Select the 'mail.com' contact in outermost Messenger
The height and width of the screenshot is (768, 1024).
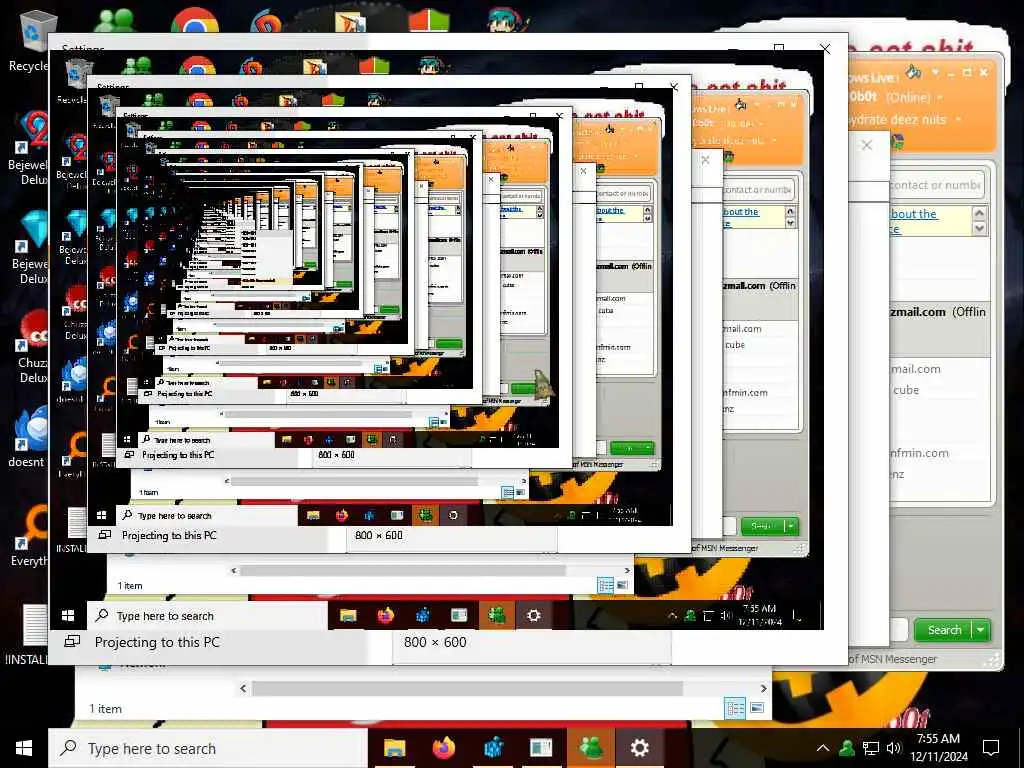click(x=916, y=369)
